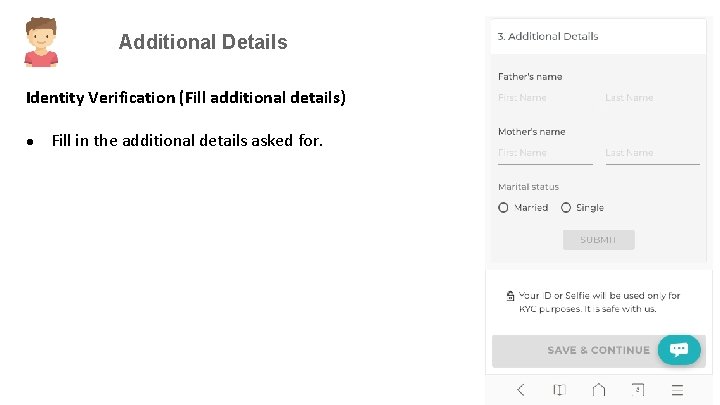Screen dimensions: 720x405
Task: Tap the browser back arrow
Action: pyautogui.click(x=520, y=390)
